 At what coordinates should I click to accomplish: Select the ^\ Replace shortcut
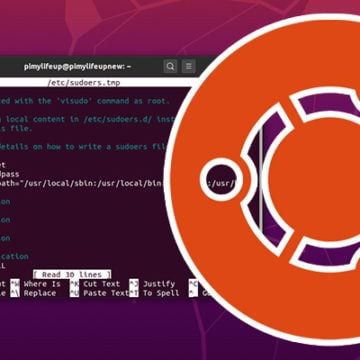pos(33,293)
